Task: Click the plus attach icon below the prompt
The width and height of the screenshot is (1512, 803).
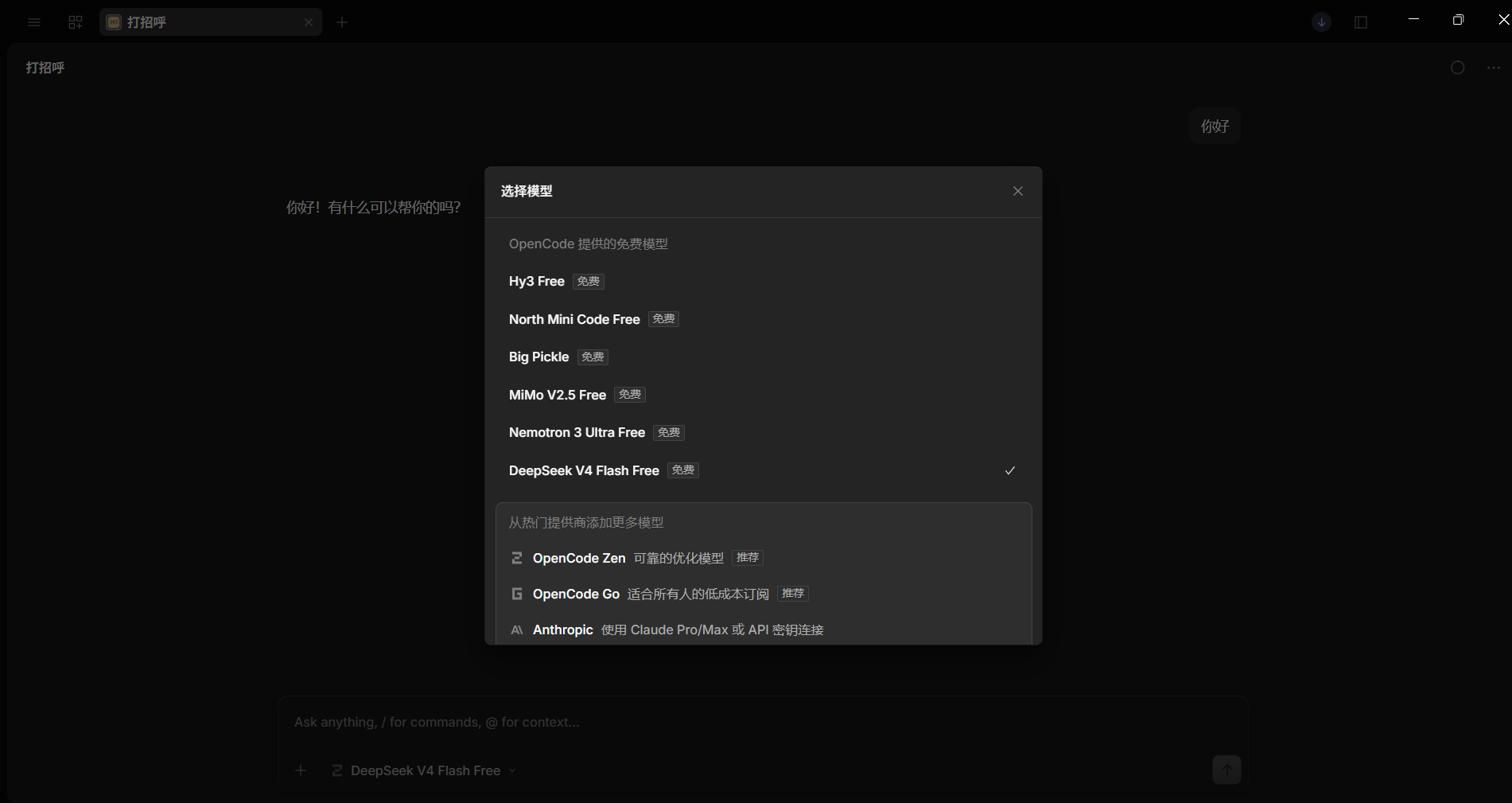Action: [x=301, y=770]
